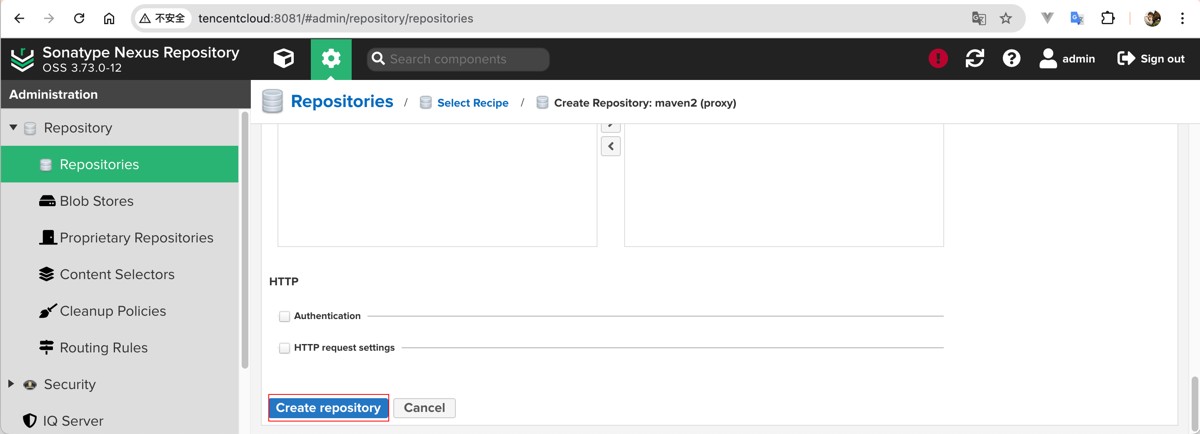Enable HTTP request settings checkbox

point(285,348)
